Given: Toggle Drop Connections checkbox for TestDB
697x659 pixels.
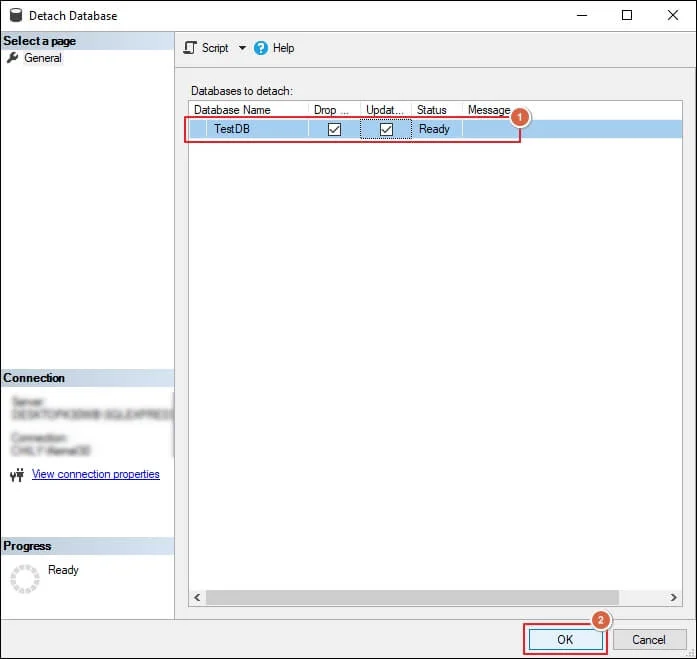Looking at the screenshot, I should pos(334,129).
